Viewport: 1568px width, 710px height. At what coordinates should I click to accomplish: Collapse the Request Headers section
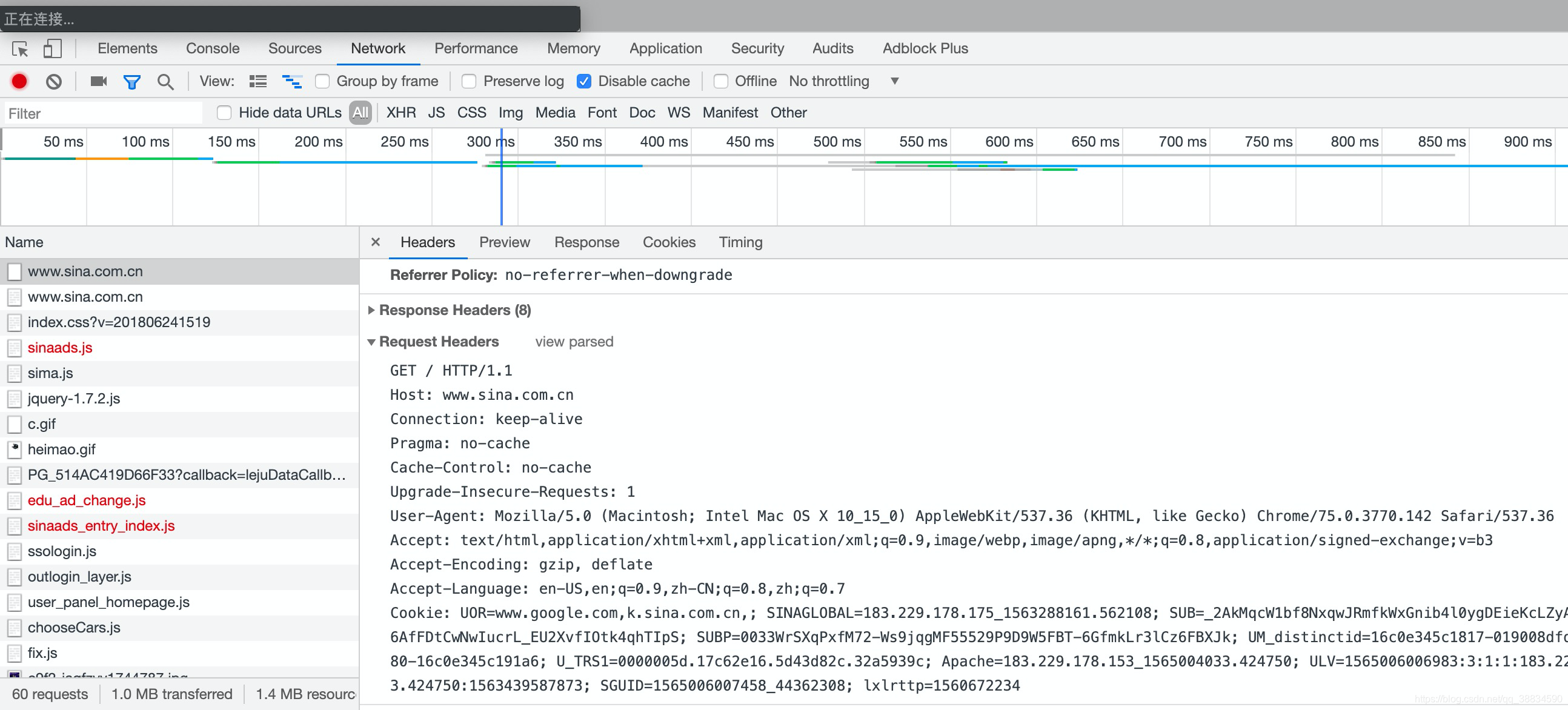click(x=371, y=342)
